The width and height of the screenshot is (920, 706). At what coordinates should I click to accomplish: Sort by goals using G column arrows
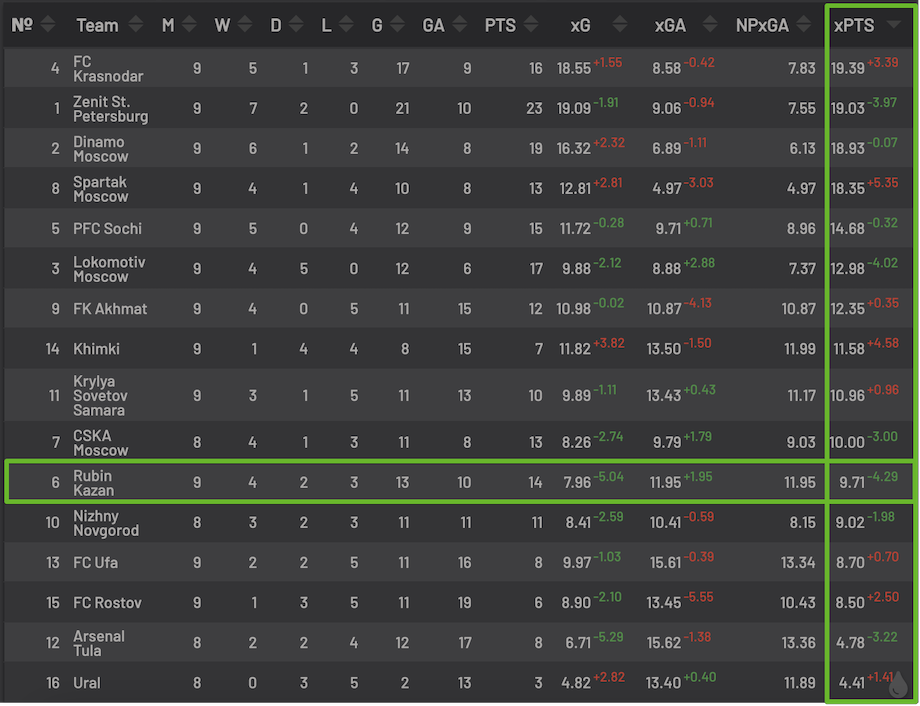(x=398, y=26)
